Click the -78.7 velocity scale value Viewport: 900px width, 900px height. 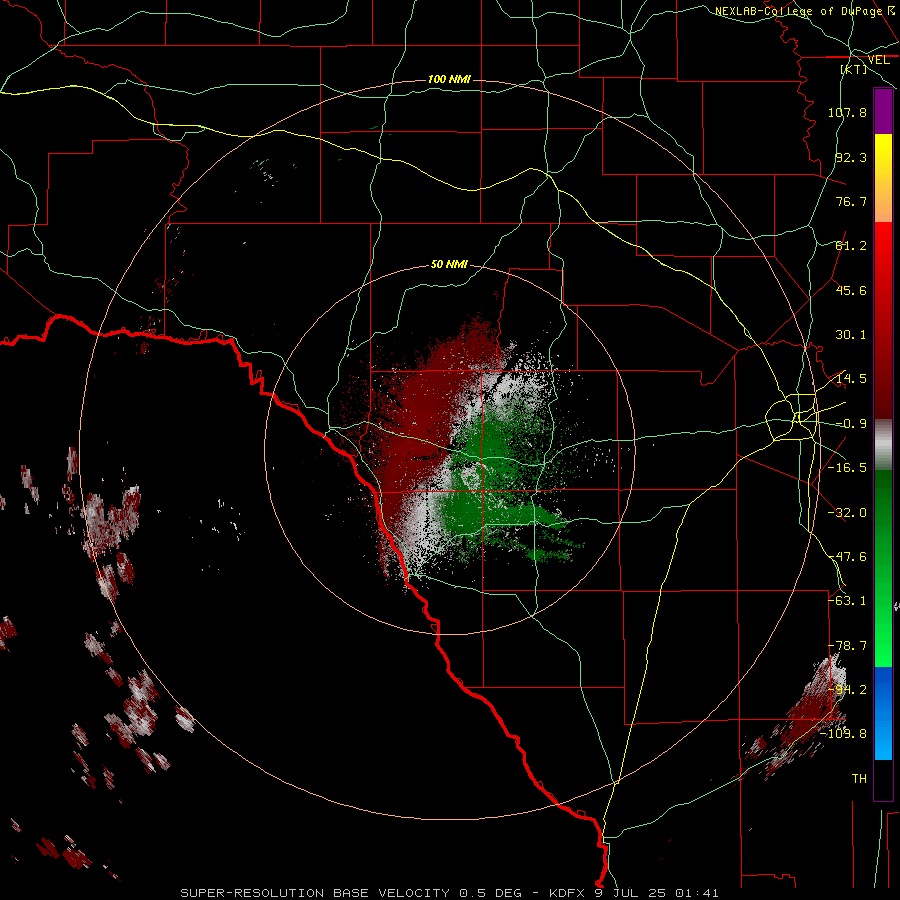[847, 646]
